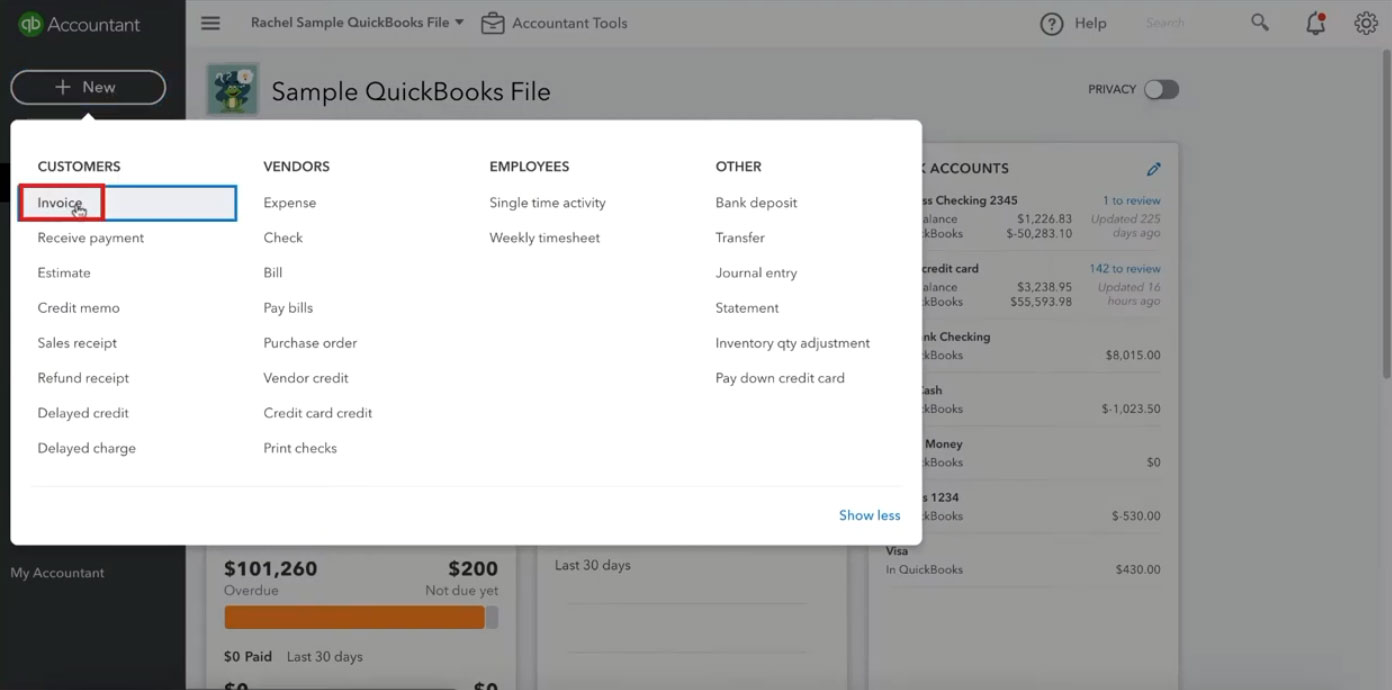Click the + New button
The image size is (1392, 690).
(88, 87)
